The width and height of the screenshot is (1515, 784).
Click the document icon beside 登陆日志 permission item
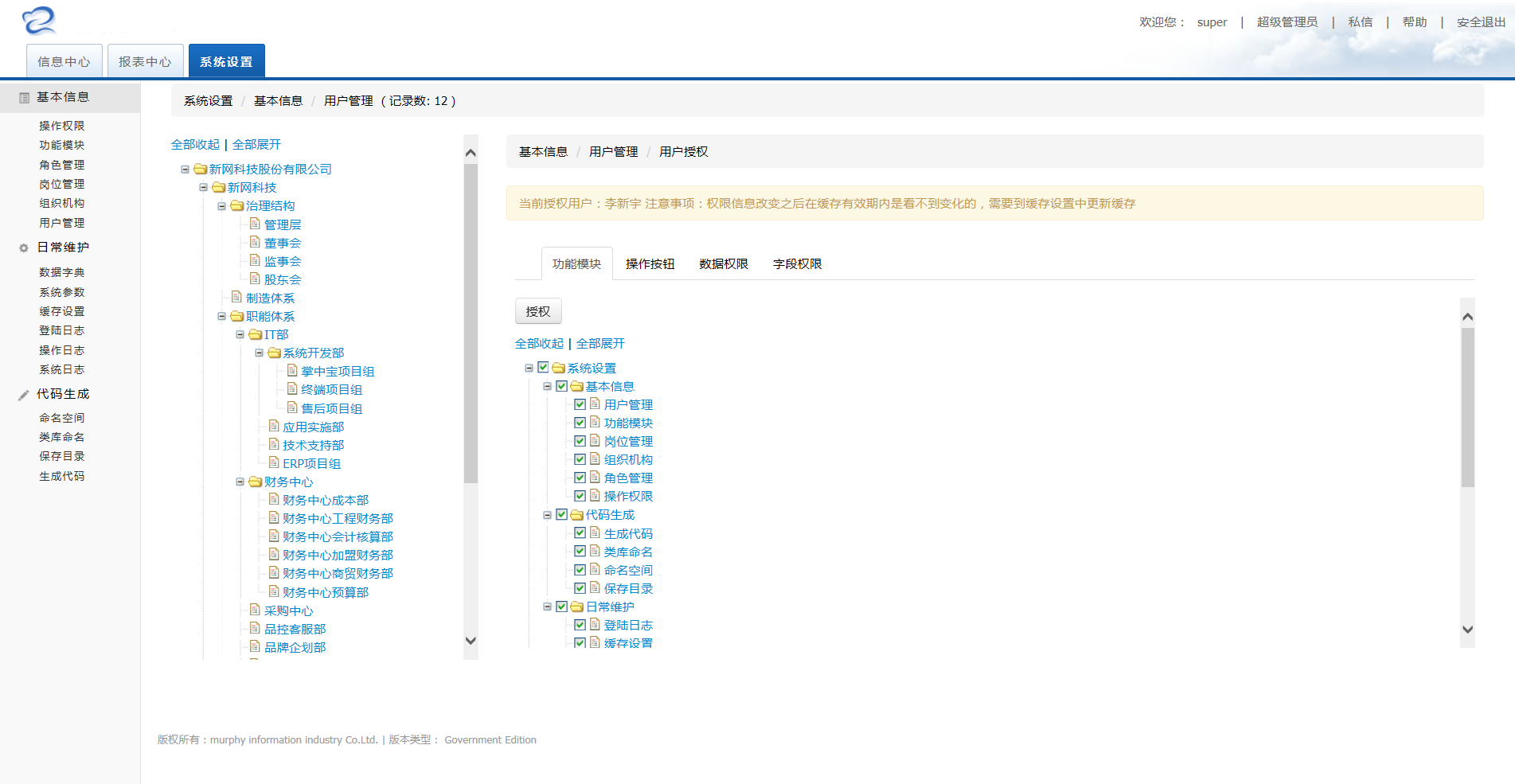click(x=595, y=624)
